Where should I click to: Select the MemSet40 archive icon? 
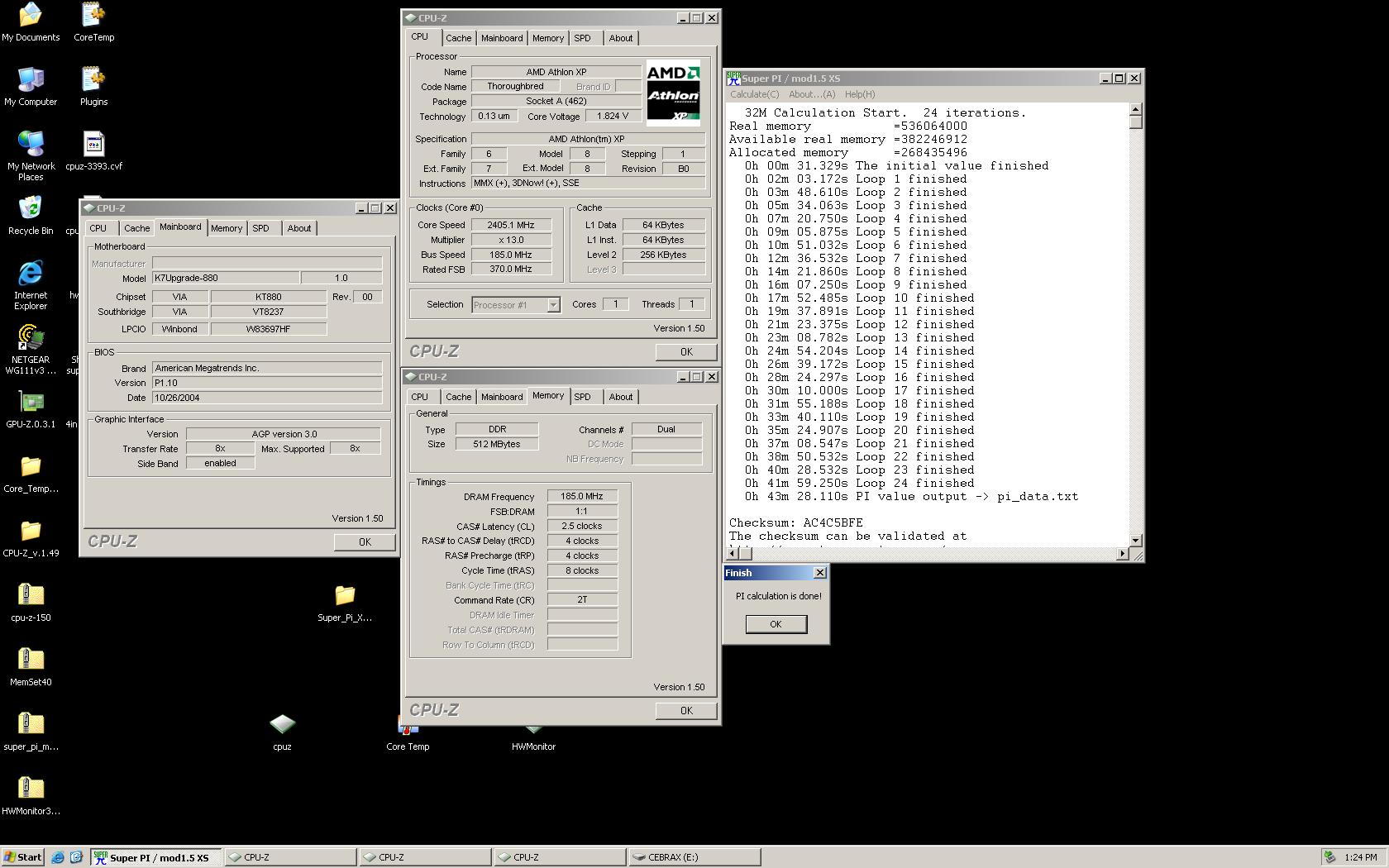(x=31, y=667)
